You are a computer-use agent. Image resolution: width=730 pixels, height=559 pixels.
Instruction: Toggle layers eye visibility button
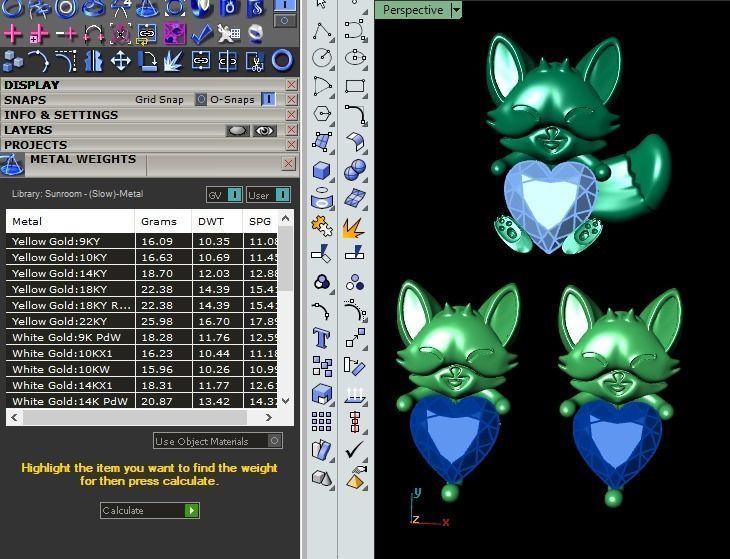[264, 131]
